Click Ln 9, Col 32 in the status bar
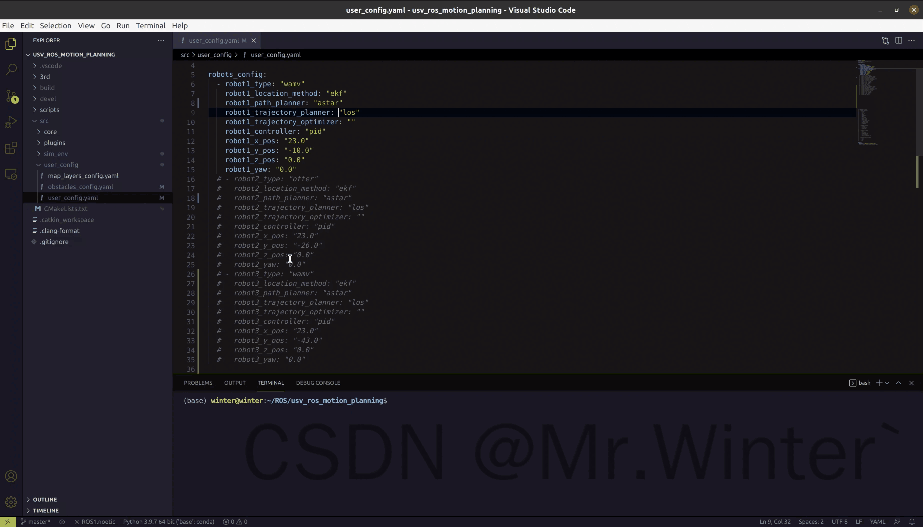 click(774, 522)
